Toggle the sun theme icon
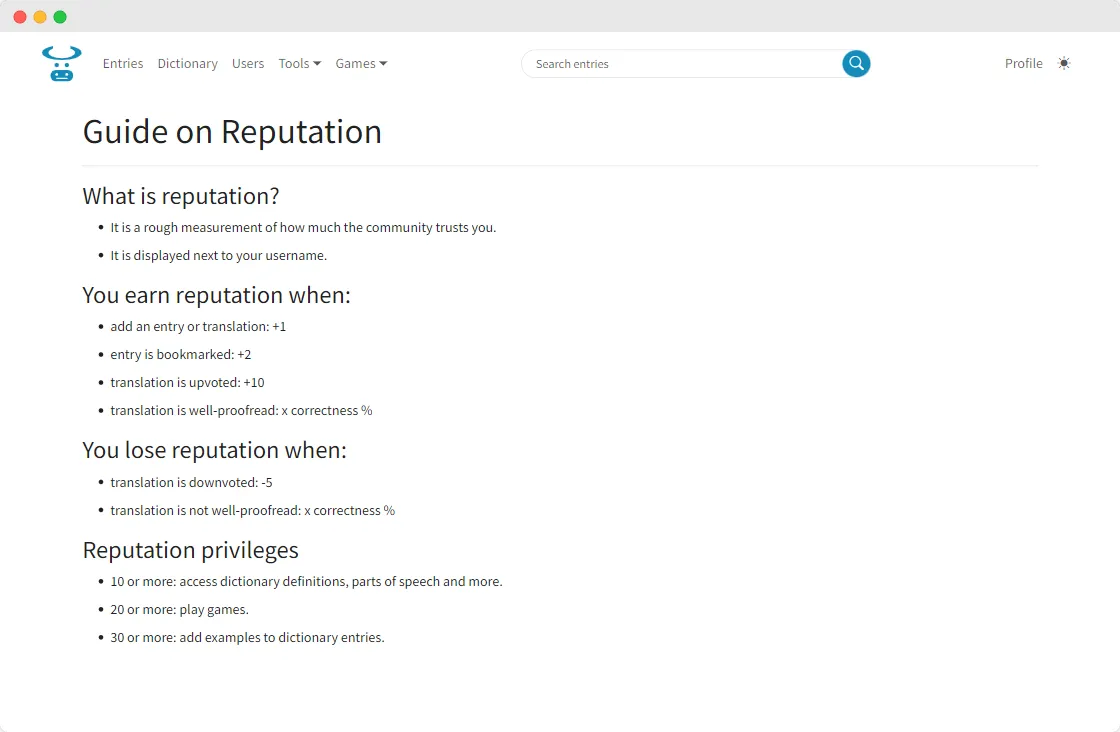The image size is (1120, 732). pyautogui.click(x=1064, y=64)
